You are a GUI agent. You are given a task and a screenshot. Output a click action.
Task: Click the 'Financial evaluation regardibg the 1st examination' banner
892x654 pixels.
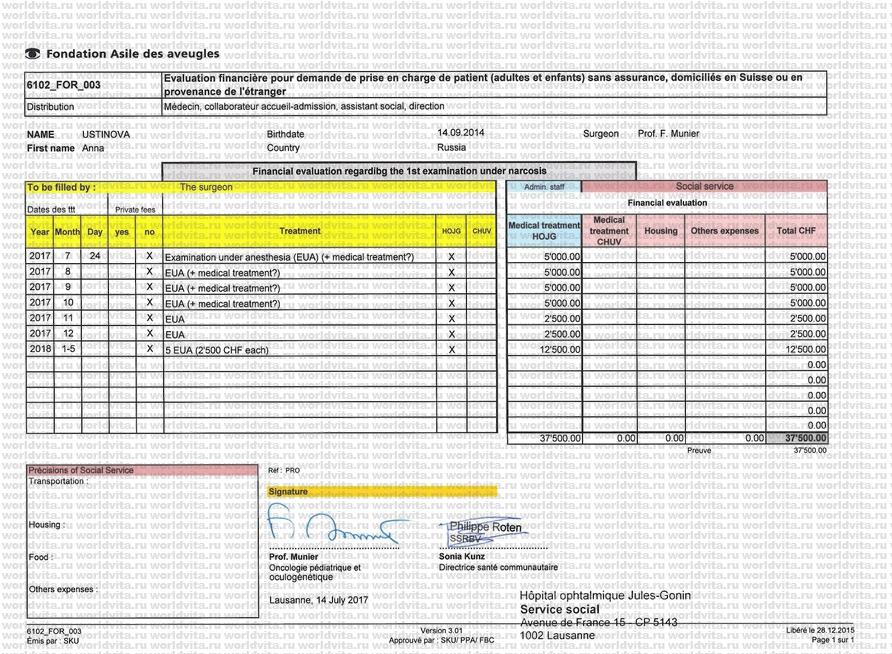(399, 171)
